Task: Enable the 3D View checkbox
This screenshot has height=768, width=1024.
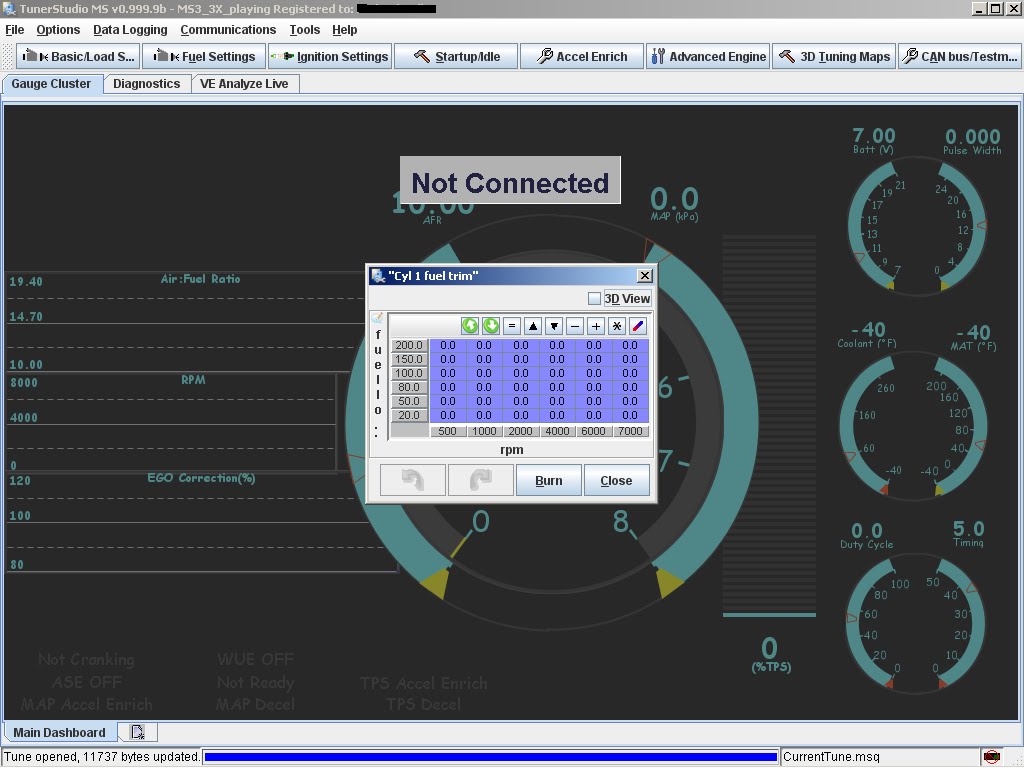Action: 594,298
